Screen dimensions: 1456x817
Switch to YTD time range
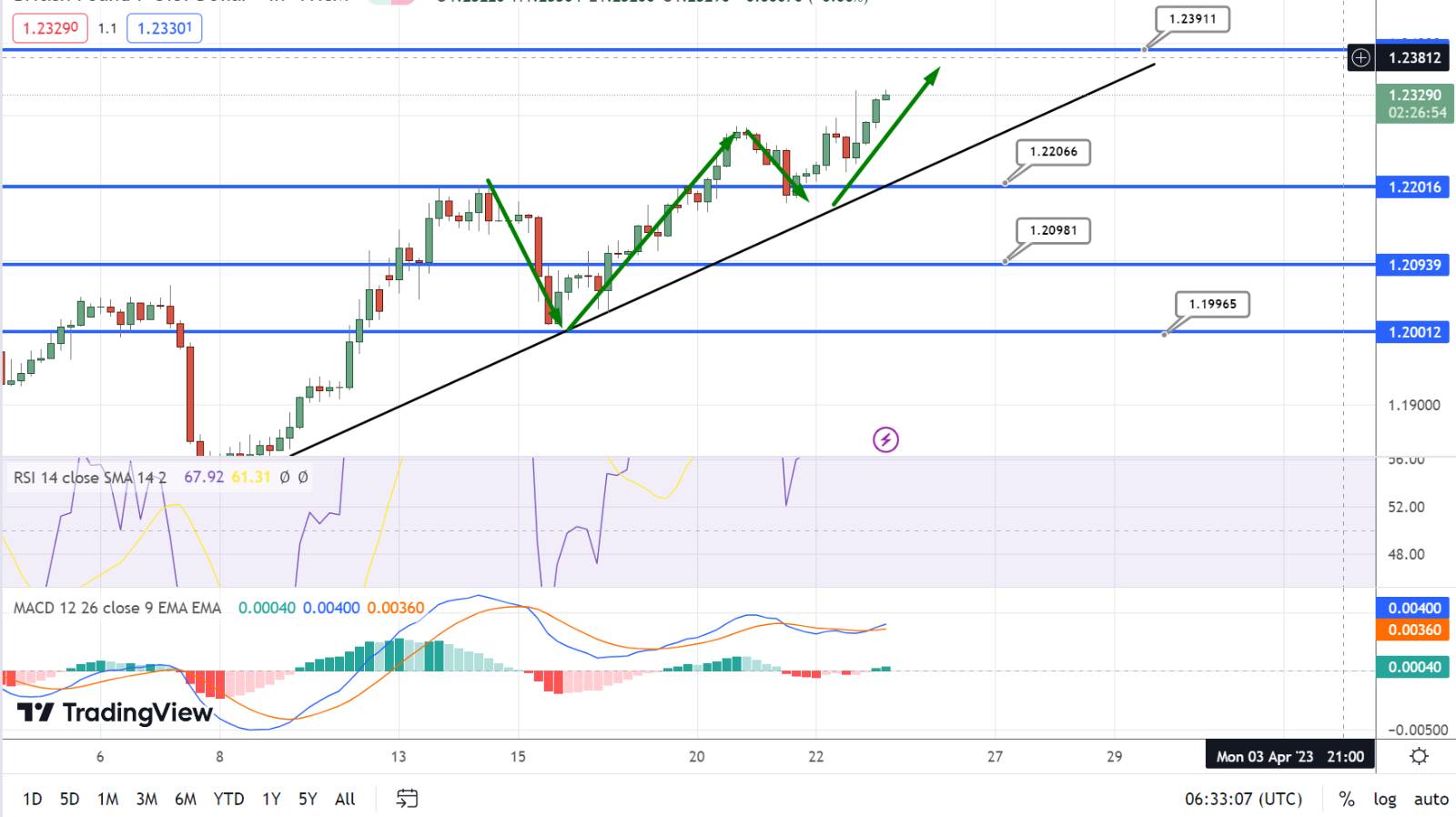point(228,799)
